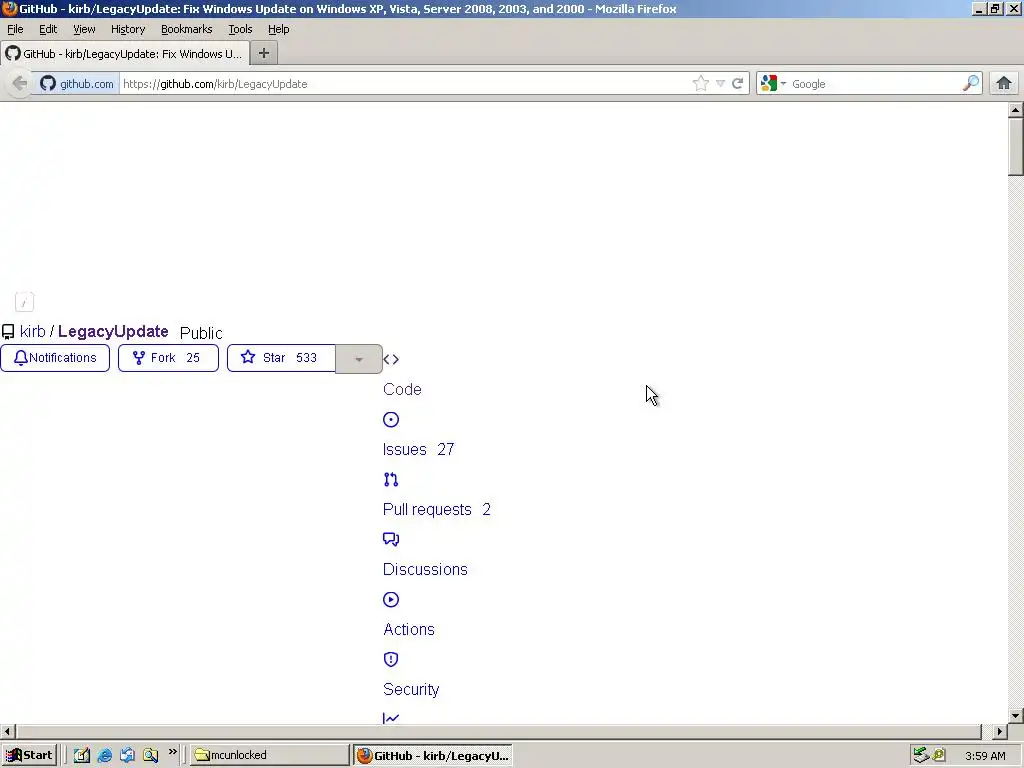The width and height of the screenshot is (1024, 768).
Task: Click the Firefox back arrow button
Action: (20, 84)
